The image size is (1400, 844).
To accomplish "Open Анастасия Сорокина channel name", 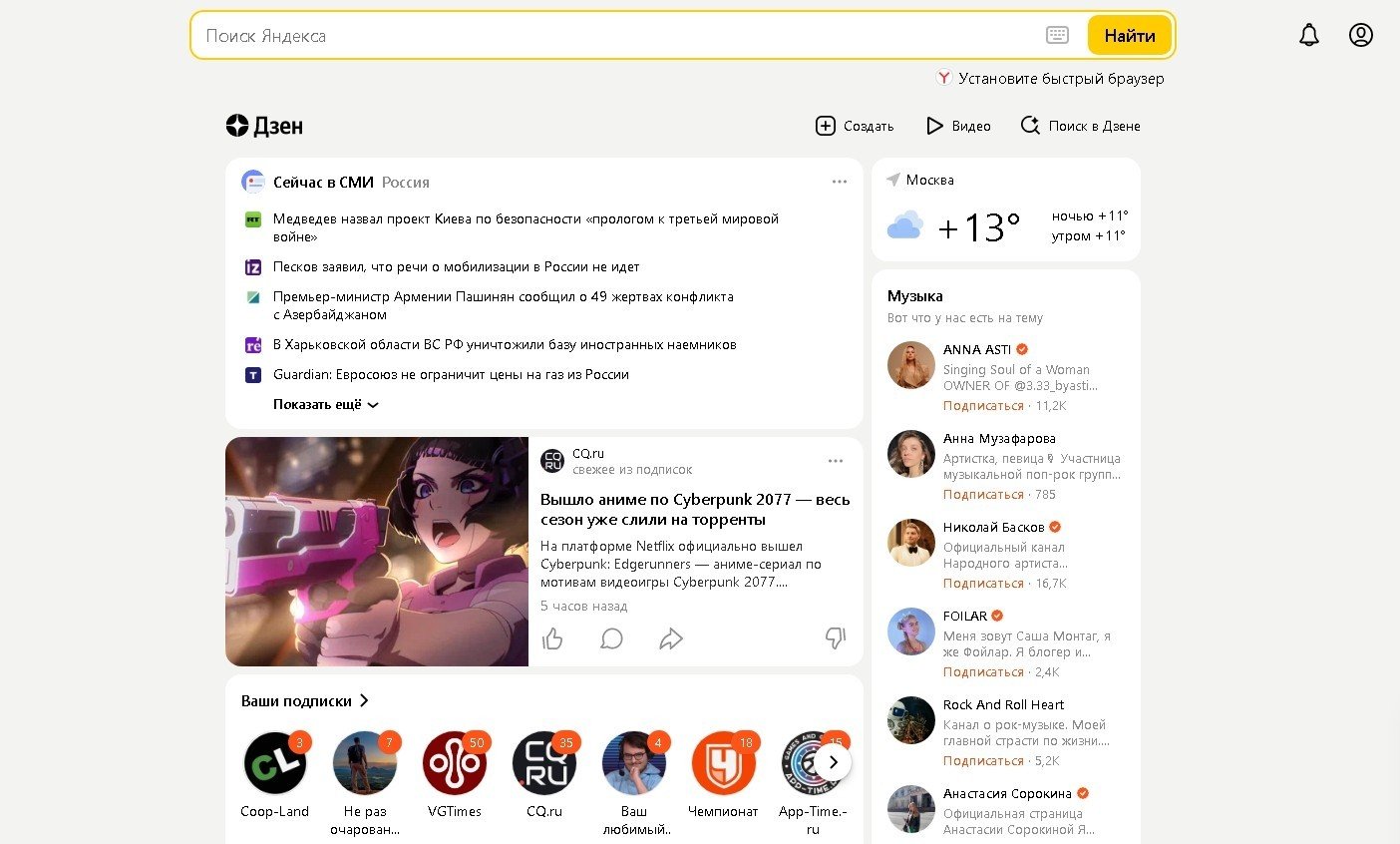I will pyautogui.click(x=1007, y=794).
